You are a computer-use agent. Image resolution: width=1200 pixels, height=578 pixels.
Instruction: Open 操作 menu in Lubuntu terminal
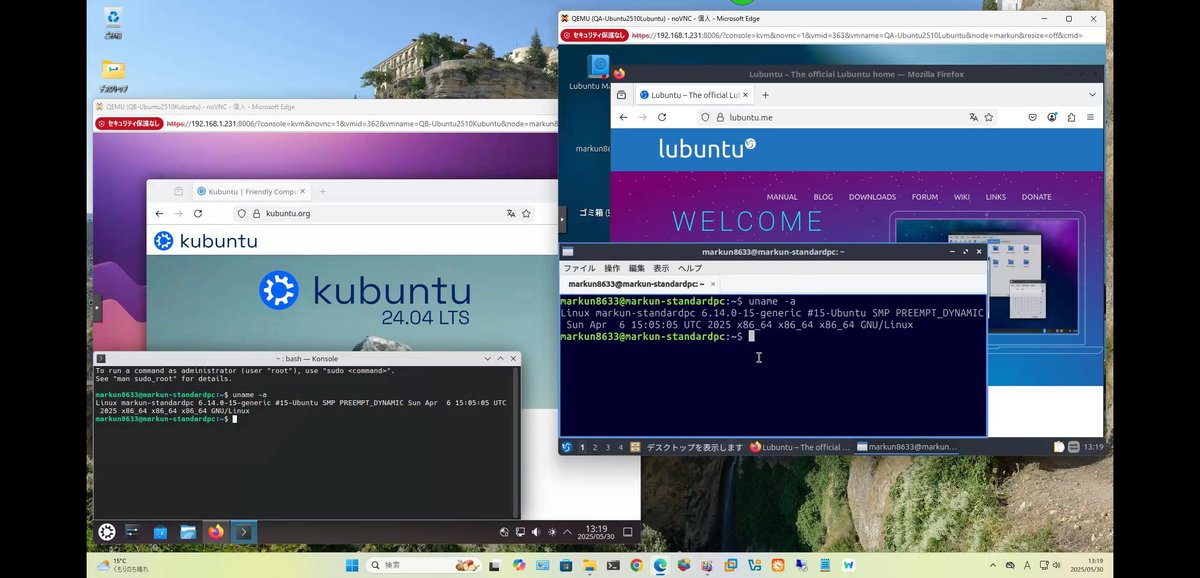point(612,269)
